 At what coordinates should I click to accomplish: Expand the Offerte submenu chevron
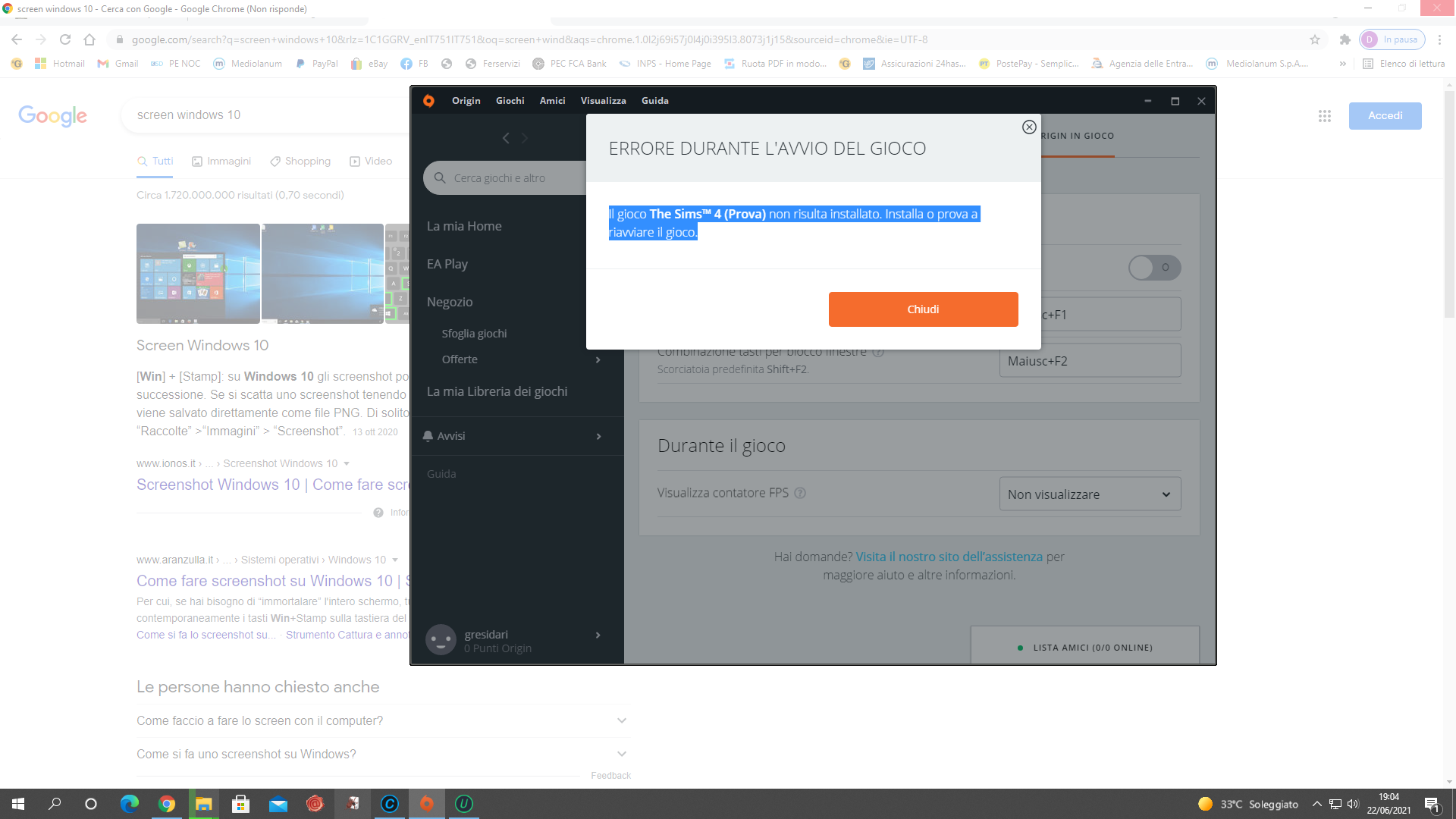pyautogui.click(x=598, y=359)
